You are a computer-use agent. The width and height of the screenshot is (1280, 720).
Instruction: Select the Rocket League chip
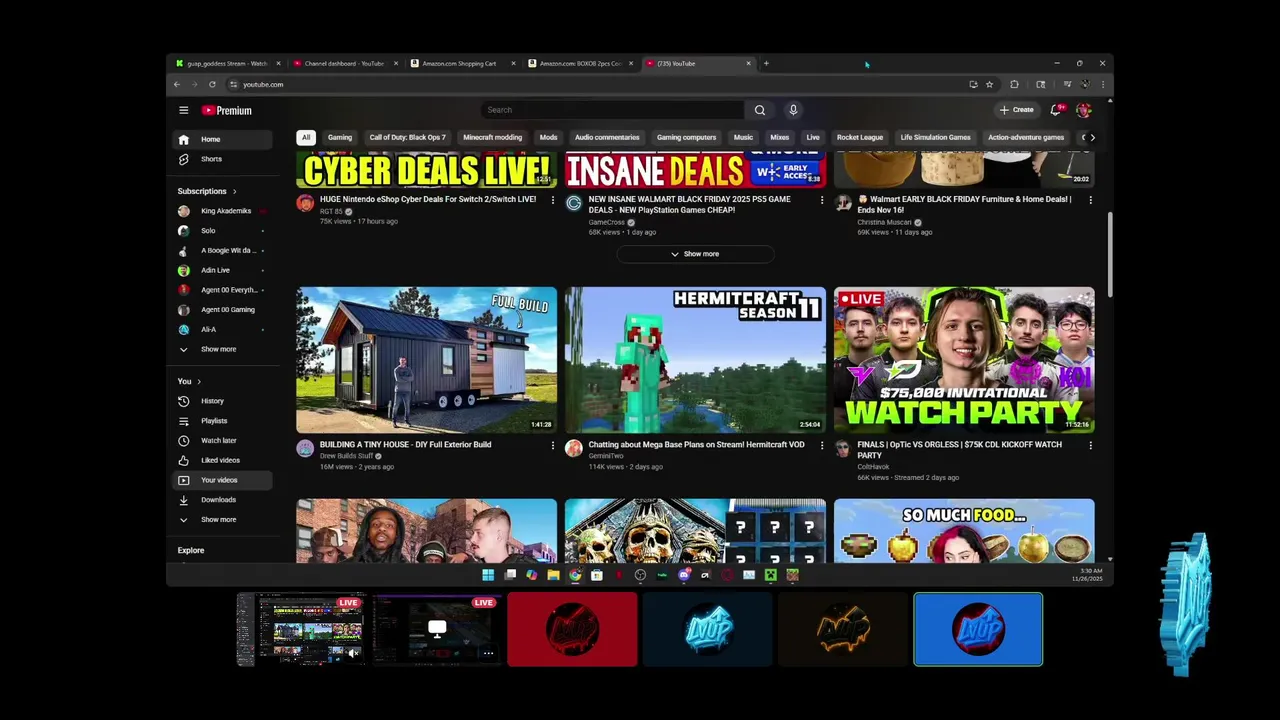pos(860,137)
